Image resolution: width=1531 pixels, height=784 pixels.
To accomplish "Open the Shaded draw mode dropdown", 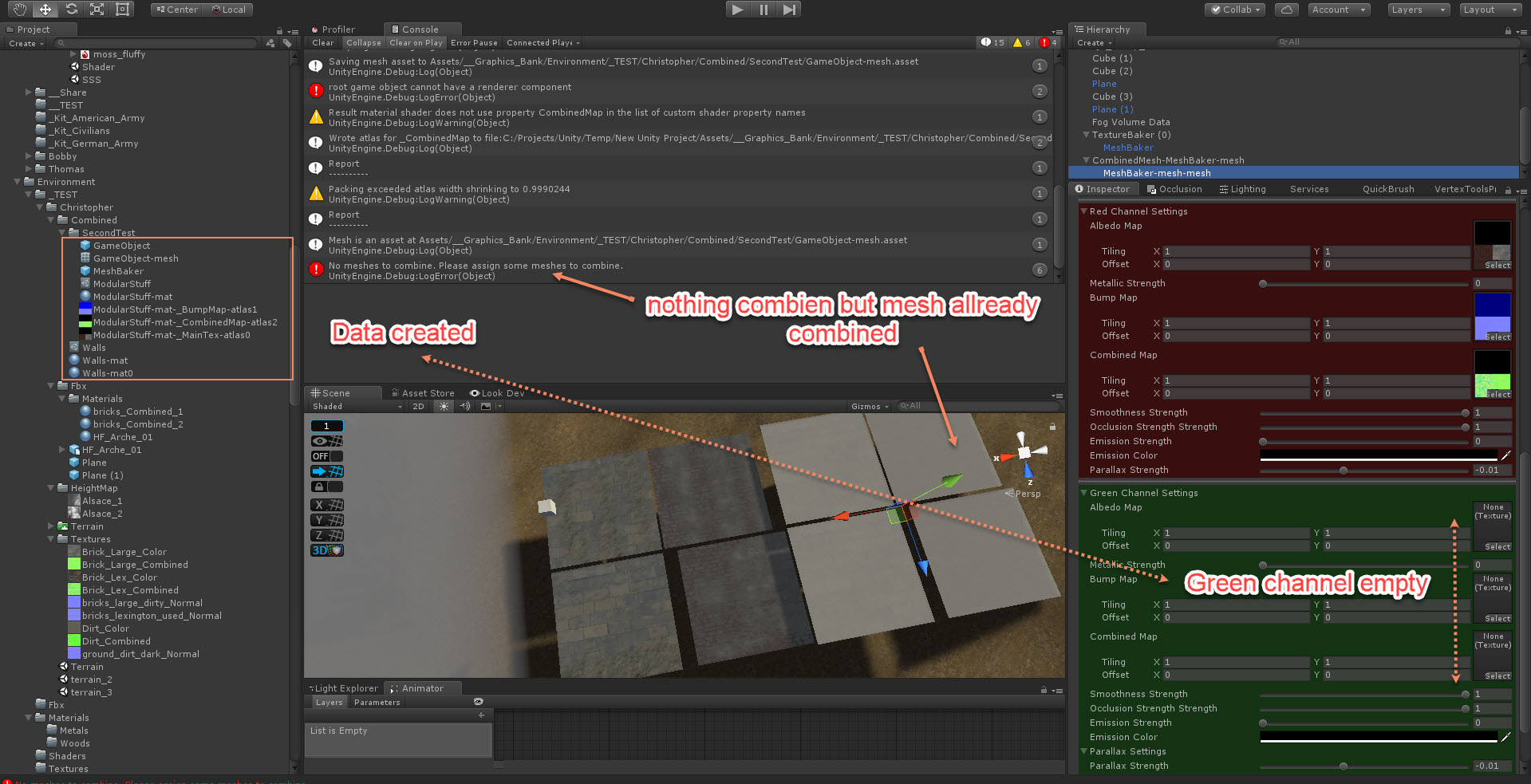I will tap(355, 406).
